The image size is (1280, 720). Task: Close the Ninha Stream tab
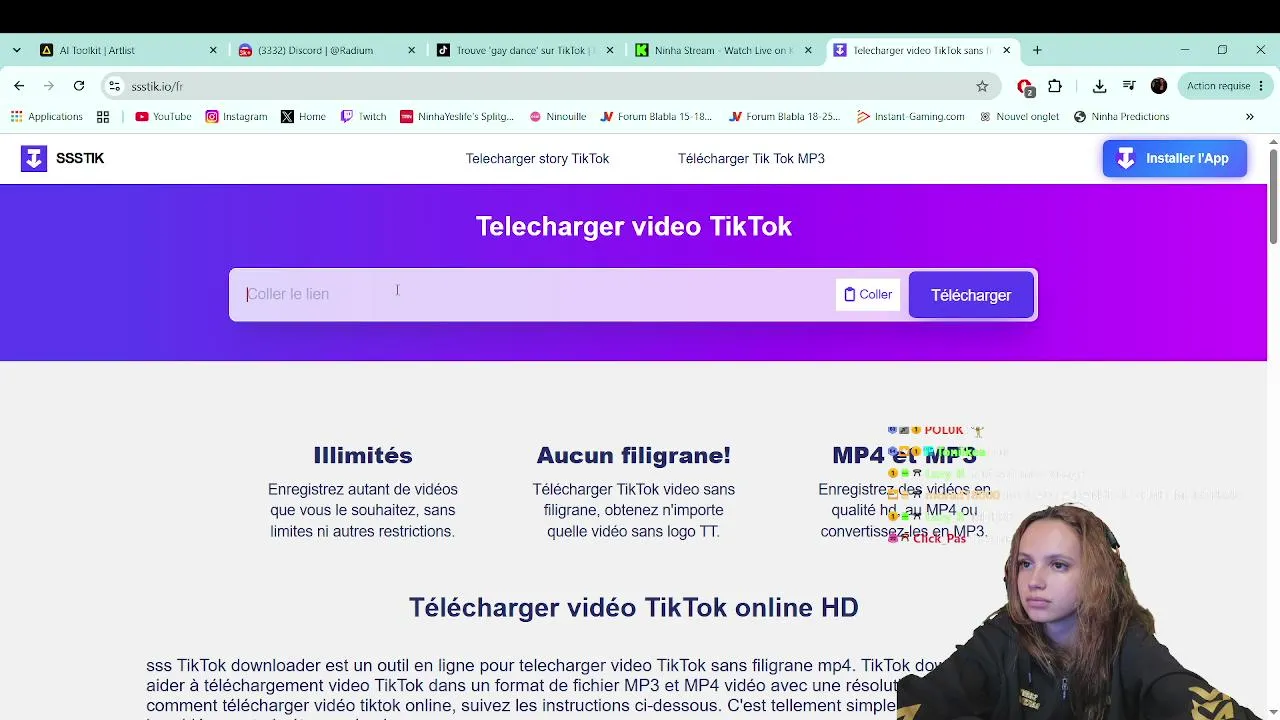pos(808,50)
